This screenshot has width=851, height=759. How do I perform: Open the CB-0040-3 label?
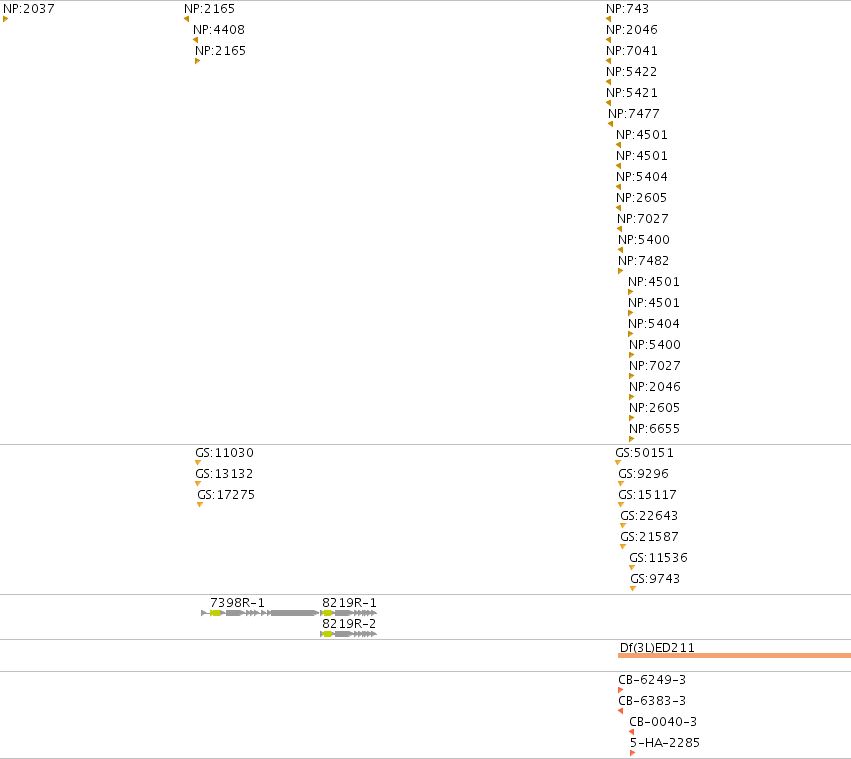pyautogui.click(x=663, y=722)
